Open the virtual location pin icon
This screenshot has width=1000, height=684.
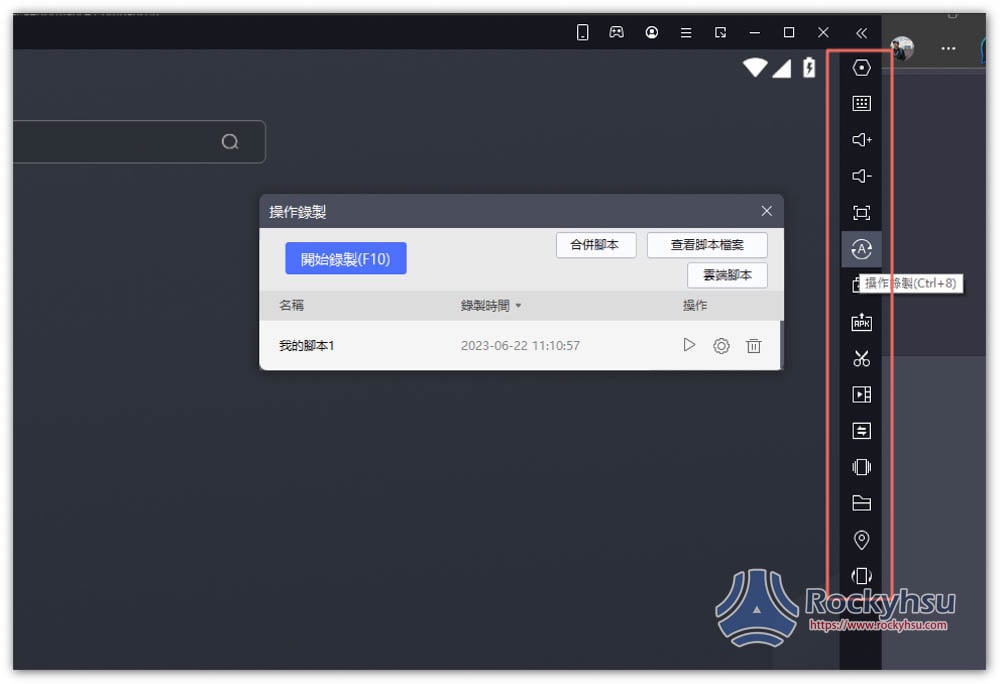tap(861, 540)
